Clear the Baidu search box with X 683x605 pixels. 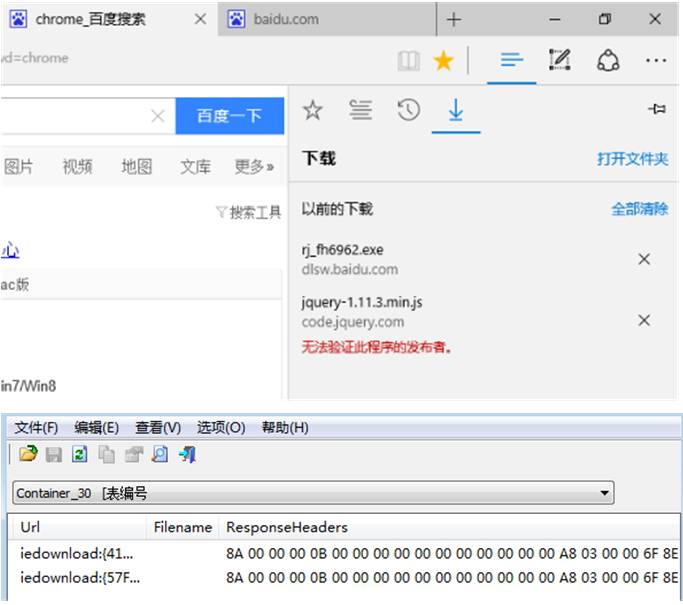[158, 116]
